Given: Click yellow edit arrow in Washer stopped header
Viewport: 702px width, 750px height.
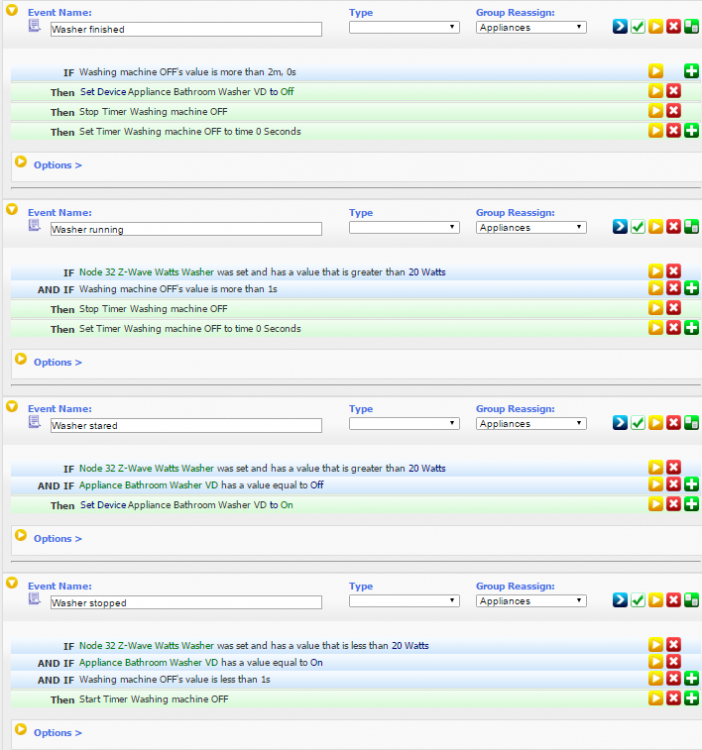Looking at the screenshot, I should click(656, 600).
